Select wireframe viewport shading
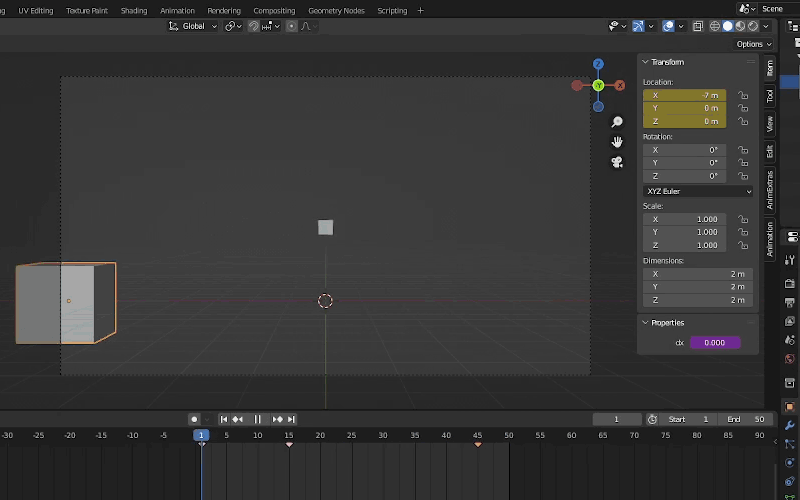 (x=715, y=26)
